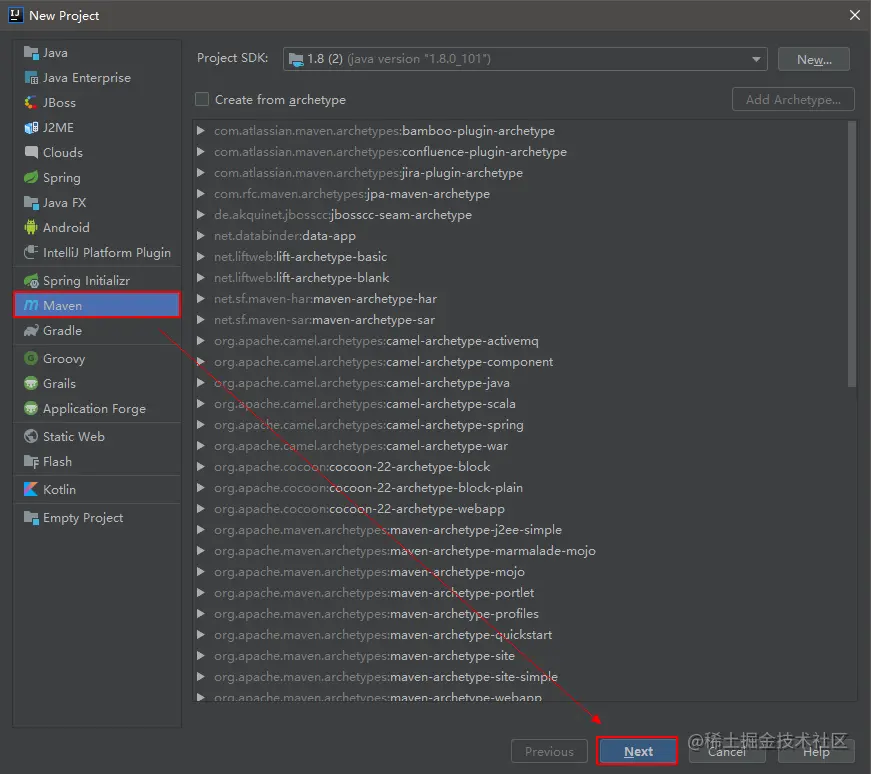Open the Project SDK dropdown arrow
The image size is (871, 774).
point(756,59)
